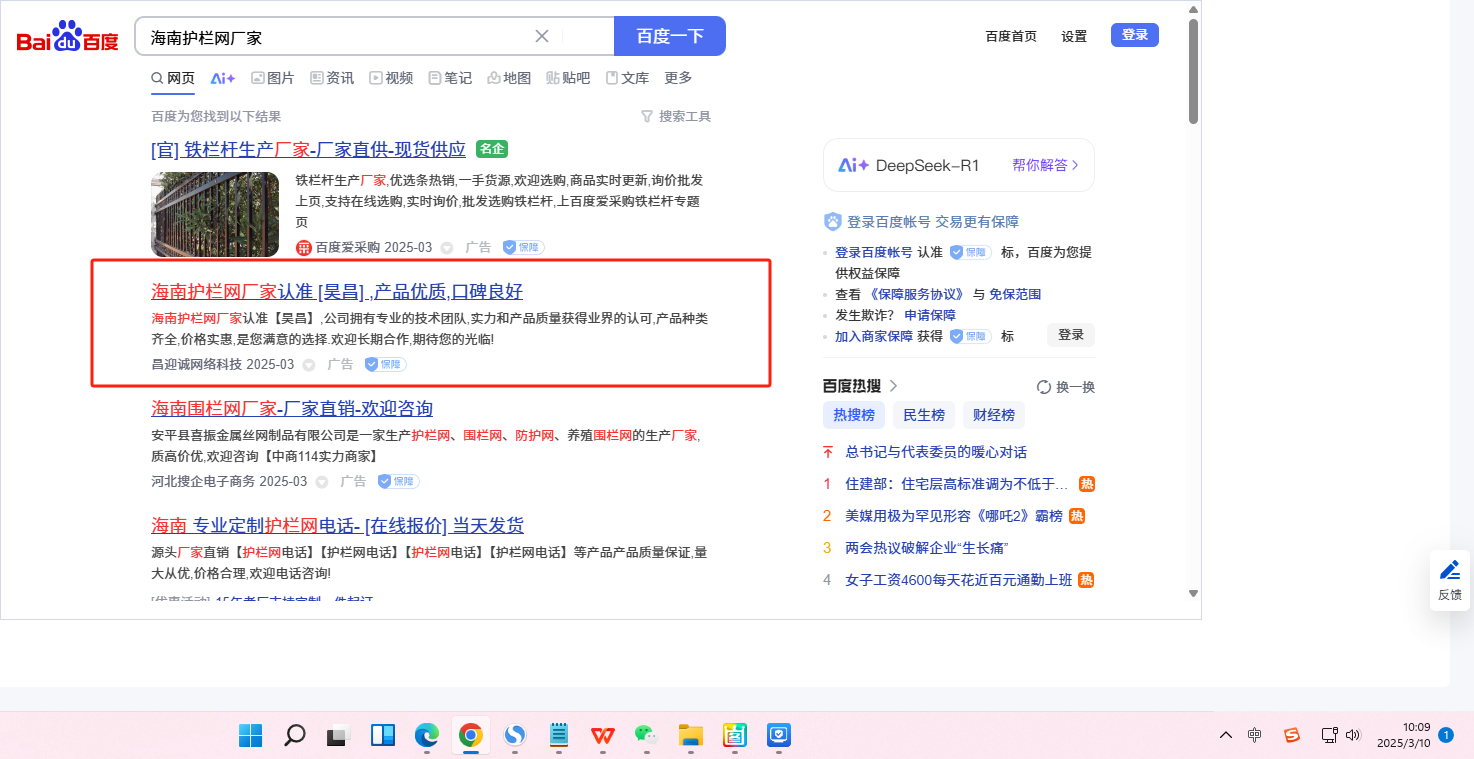Open ad dropdown beside 昌迎诚网络科技 2025-03
Viewport: 1474px width, 759px height.
pyautogui.click(x=309, y=365)
